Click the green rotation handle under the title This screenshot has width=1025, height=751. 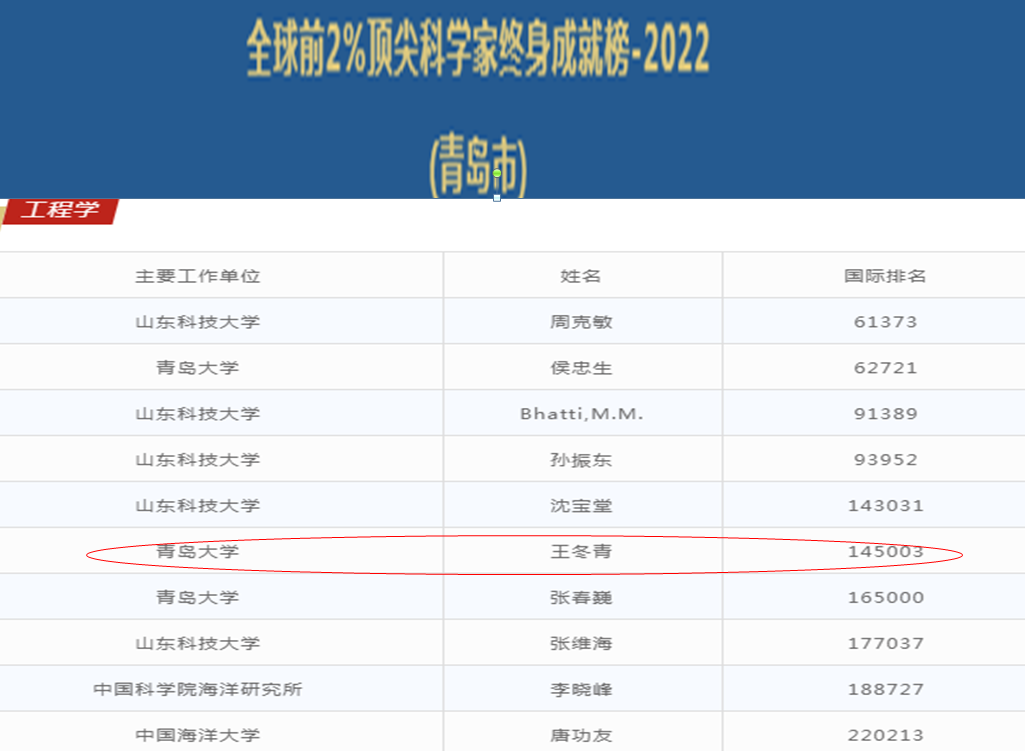point(497,174)
